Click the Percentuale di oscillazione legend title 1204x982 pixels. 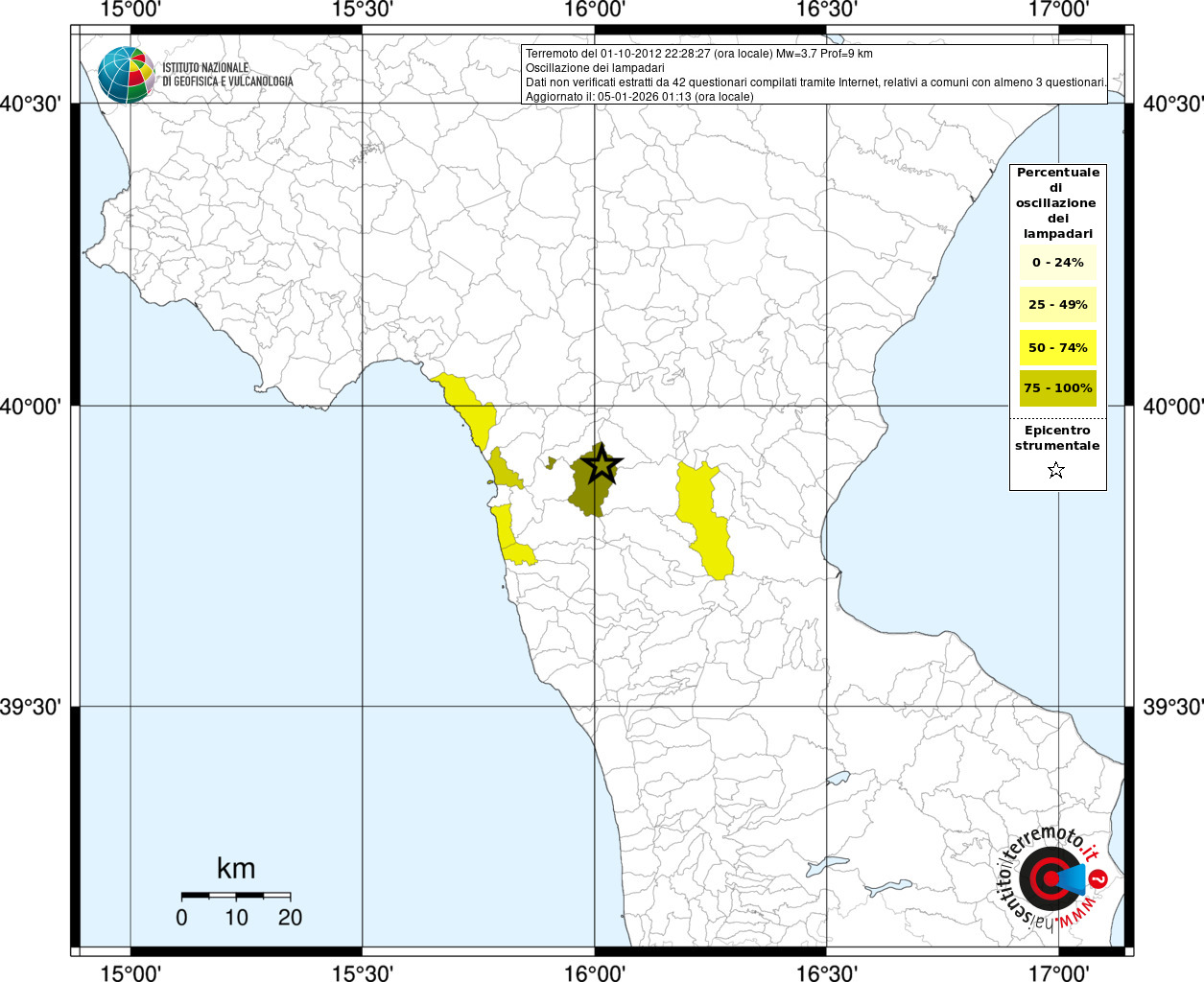point(1057,202)
